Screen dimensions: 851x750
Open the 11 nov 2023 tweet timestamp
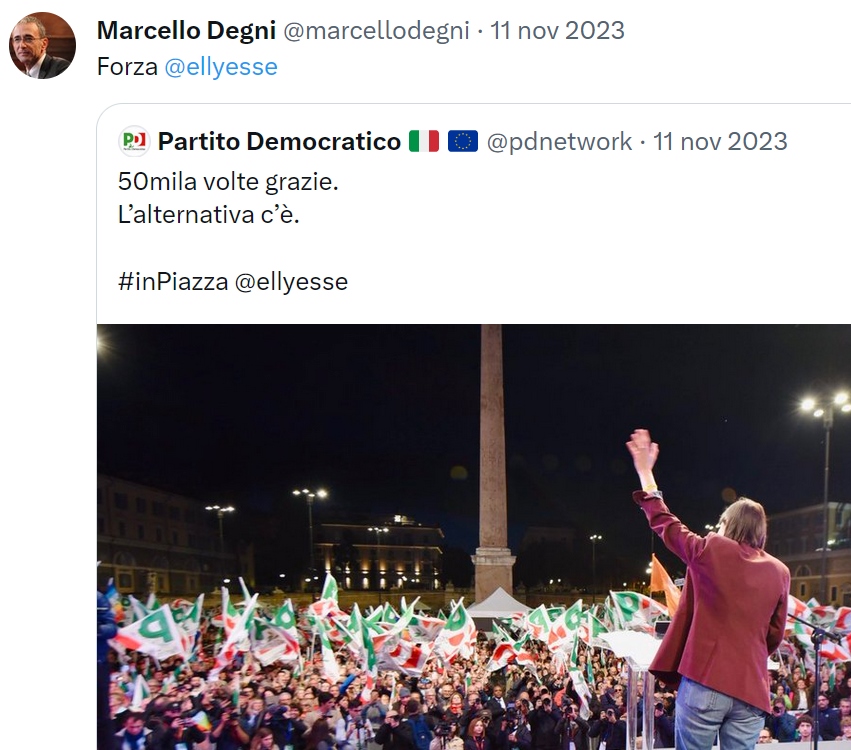pos(557,30)
